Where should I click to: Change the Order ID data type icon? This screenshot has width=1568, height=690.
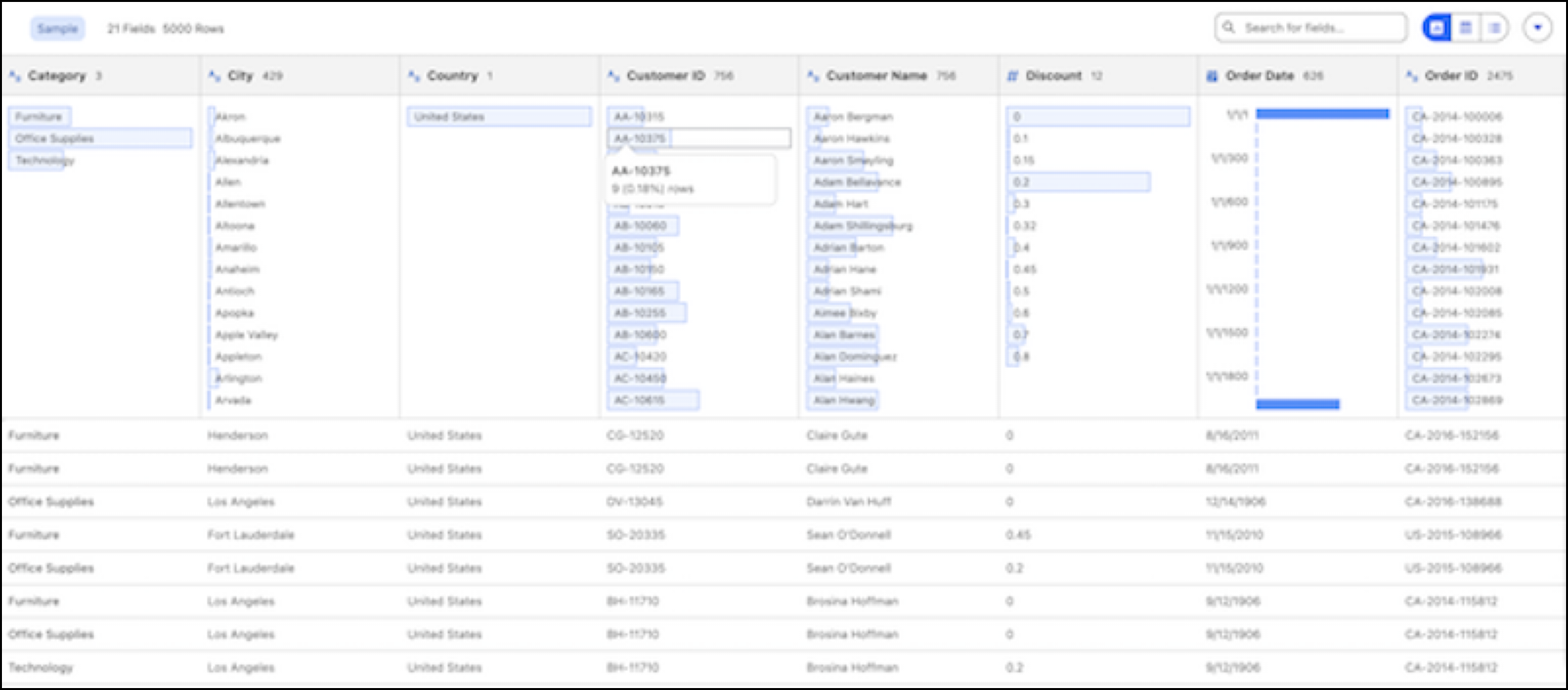coord(1412,76)
